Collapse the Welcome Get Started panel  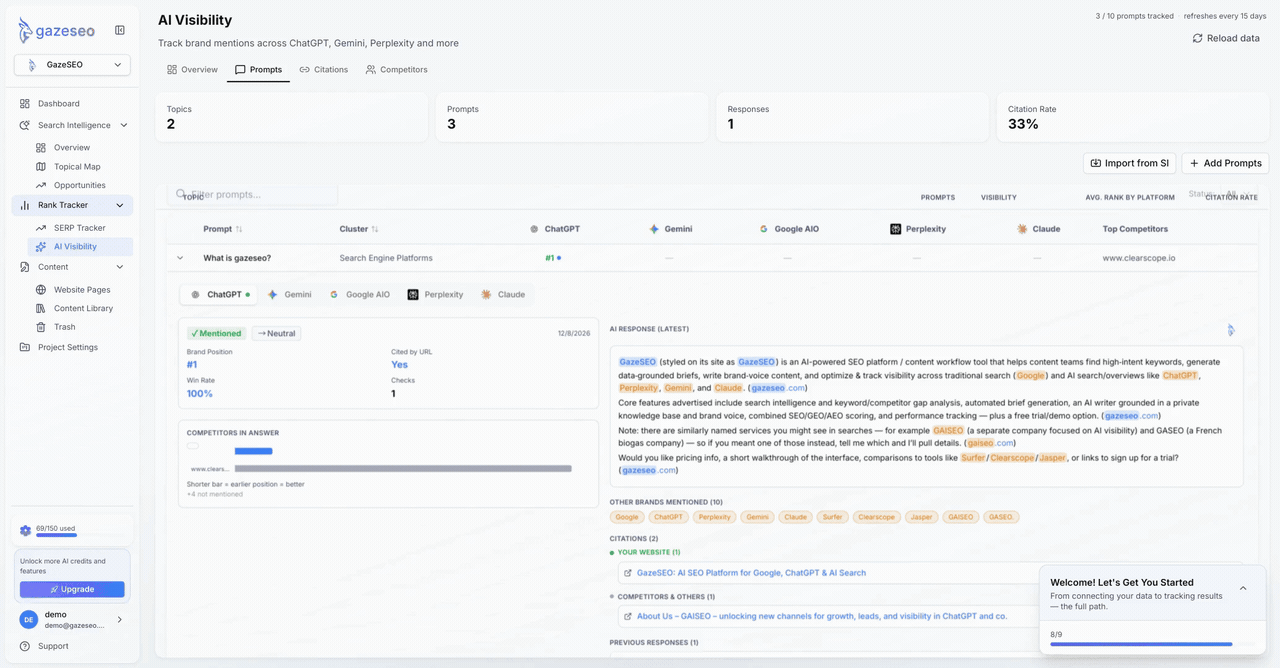pos(1243,589)
